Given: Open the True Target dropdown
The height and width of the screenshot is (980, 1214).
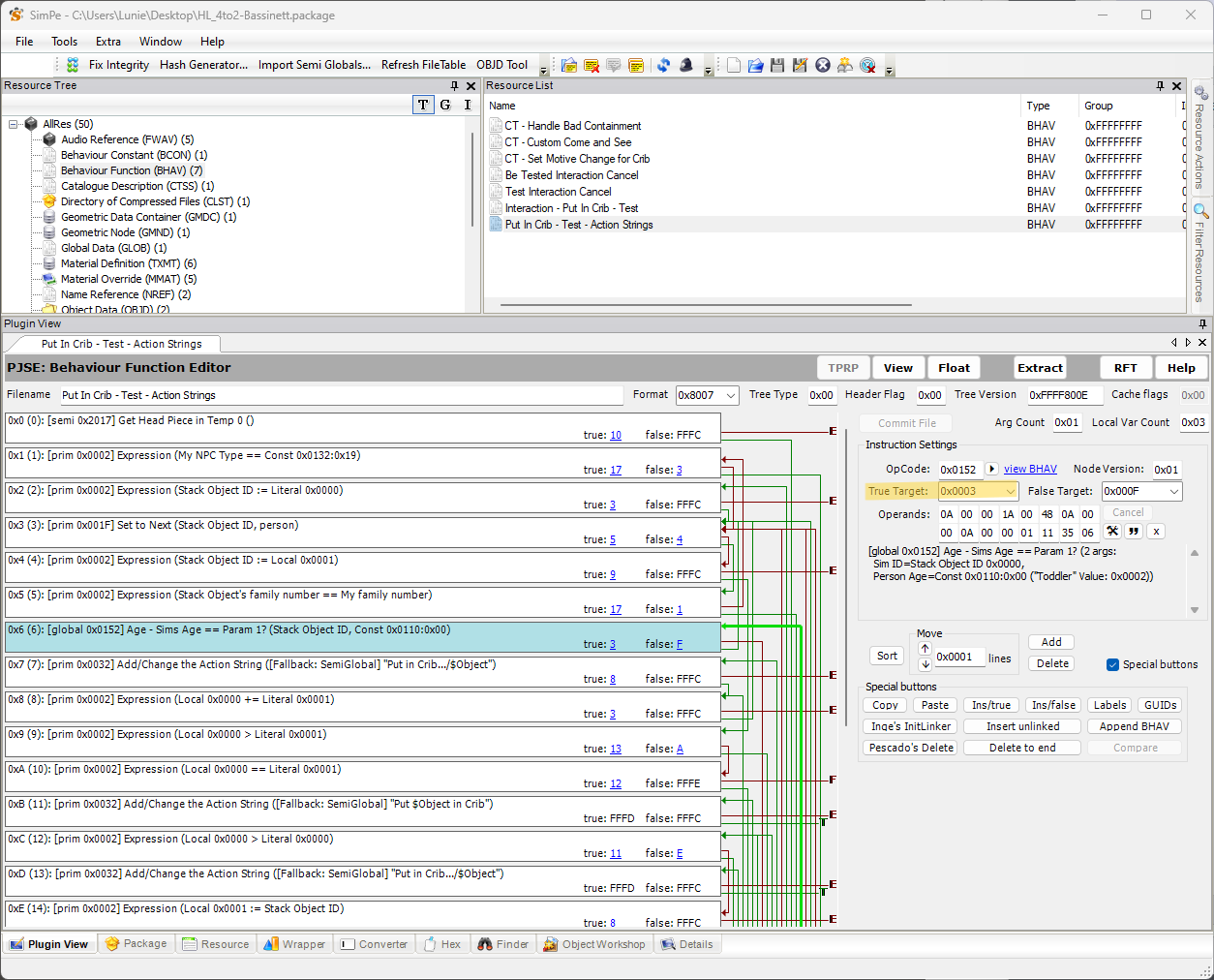Looking at the screenshot, I should tap(1010, 491).
